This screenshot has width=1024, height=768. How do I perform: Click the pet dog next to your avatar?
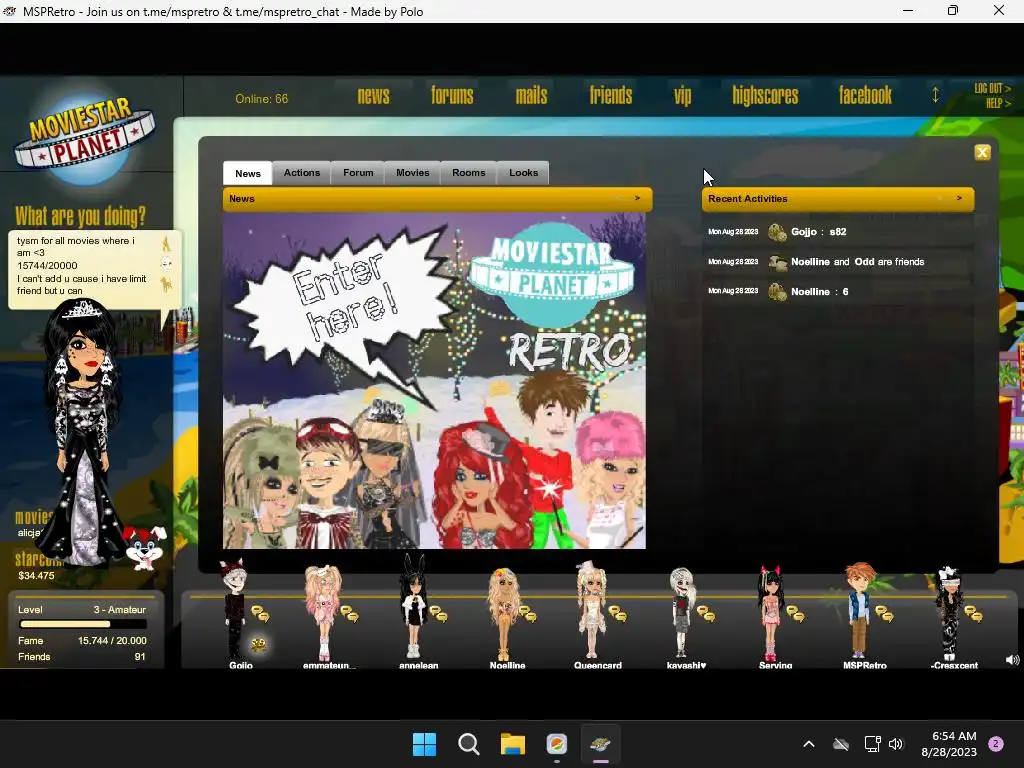[x=145, y=548]
